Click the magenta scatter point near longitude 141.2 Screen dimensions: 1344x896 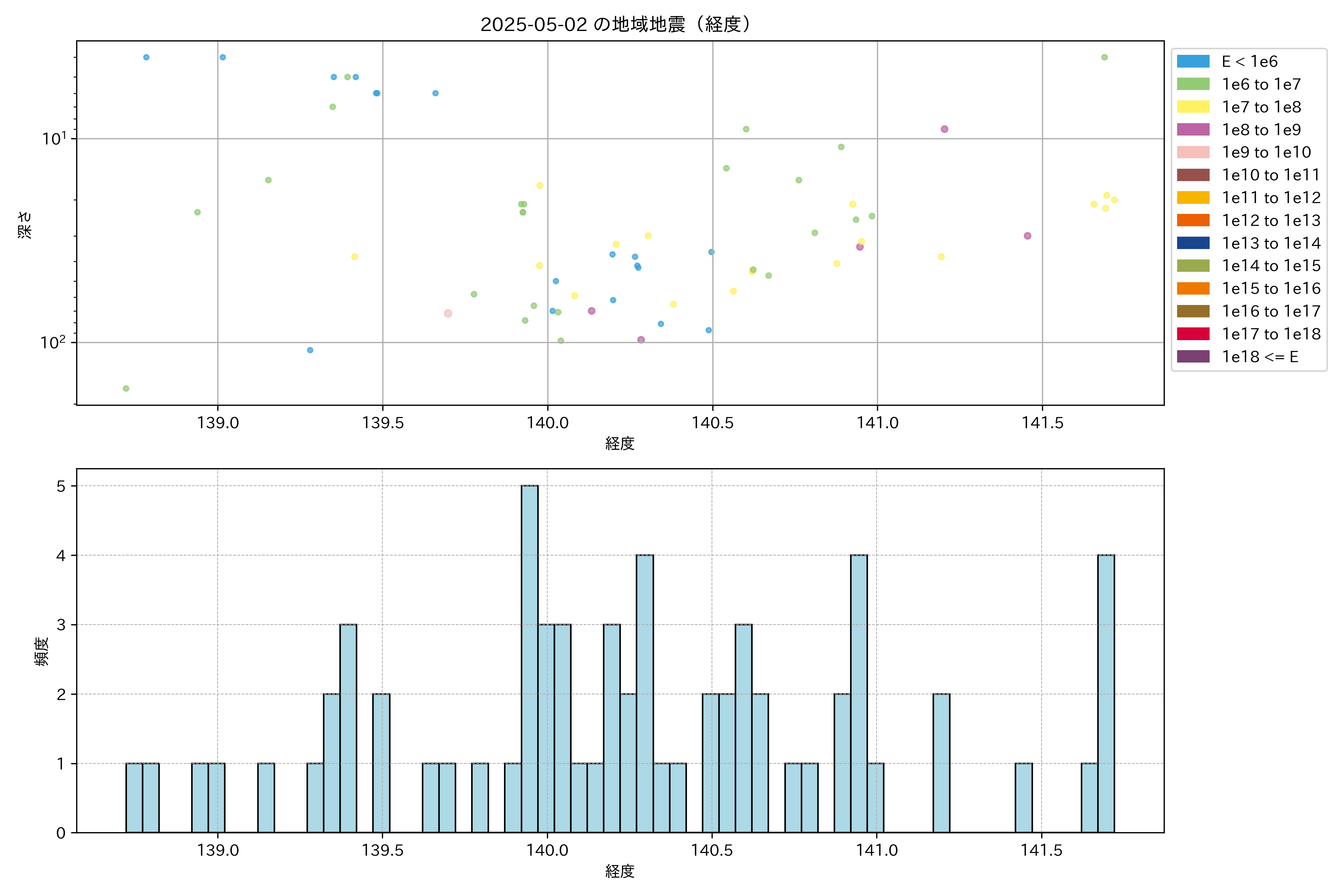tap(944, 129)
